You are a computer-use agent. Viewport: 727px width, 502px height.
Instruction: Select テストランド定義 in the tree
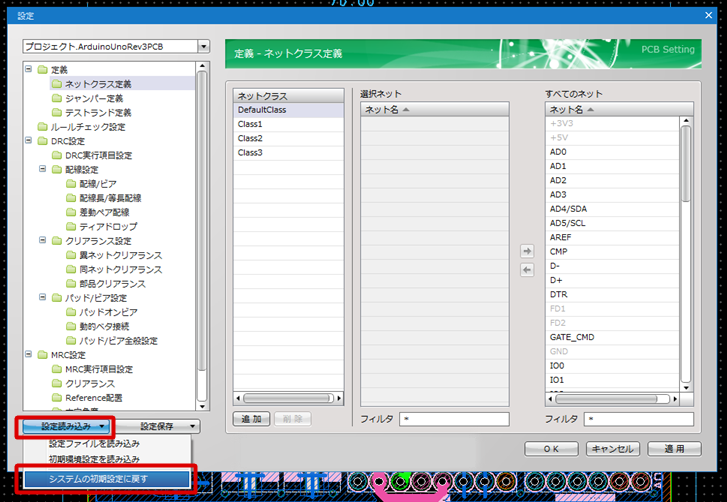pyautogui.click(x=98, y=113)
